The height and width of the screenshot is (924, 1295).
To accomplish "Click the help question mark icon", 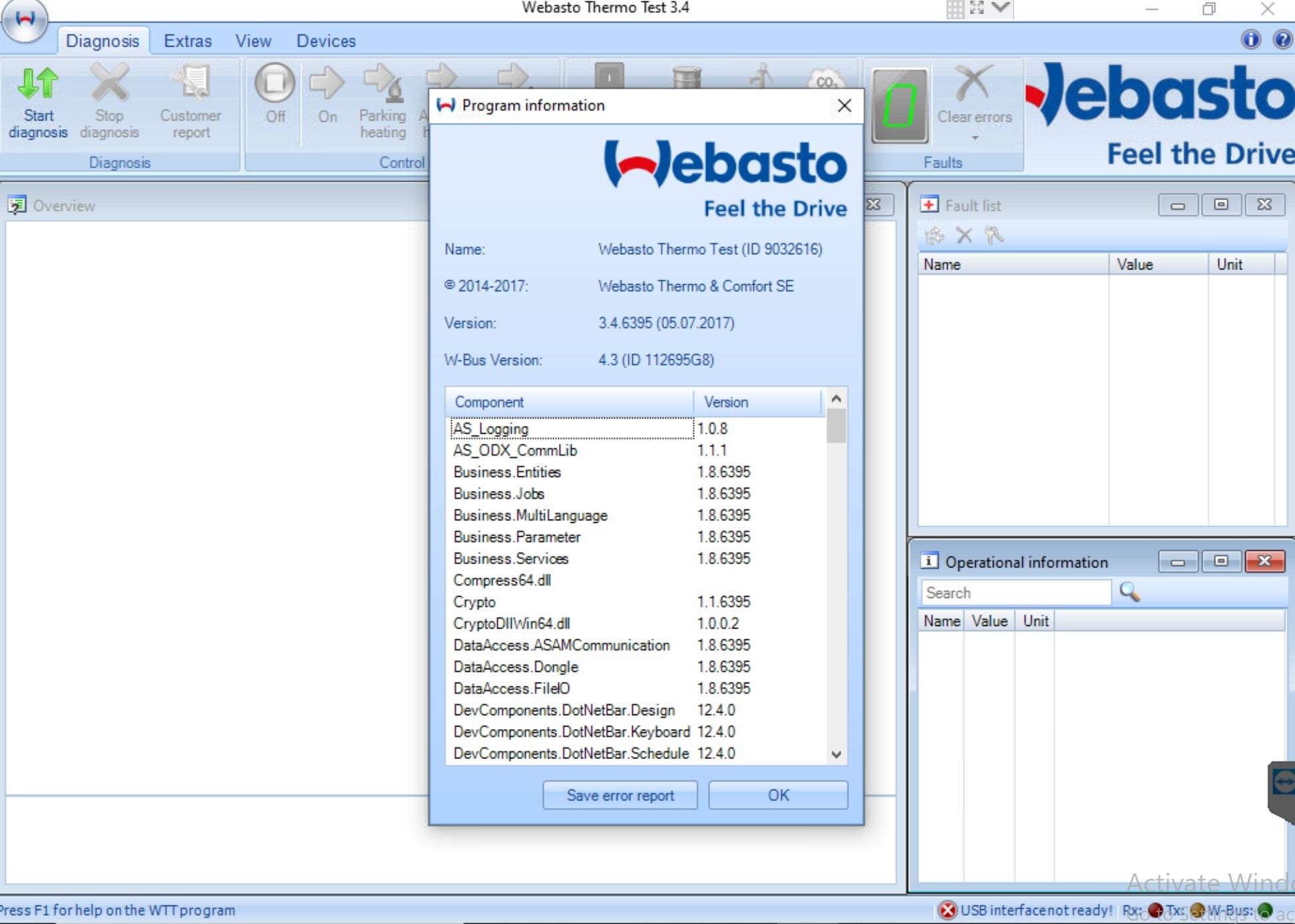I will pos(1282,40).
